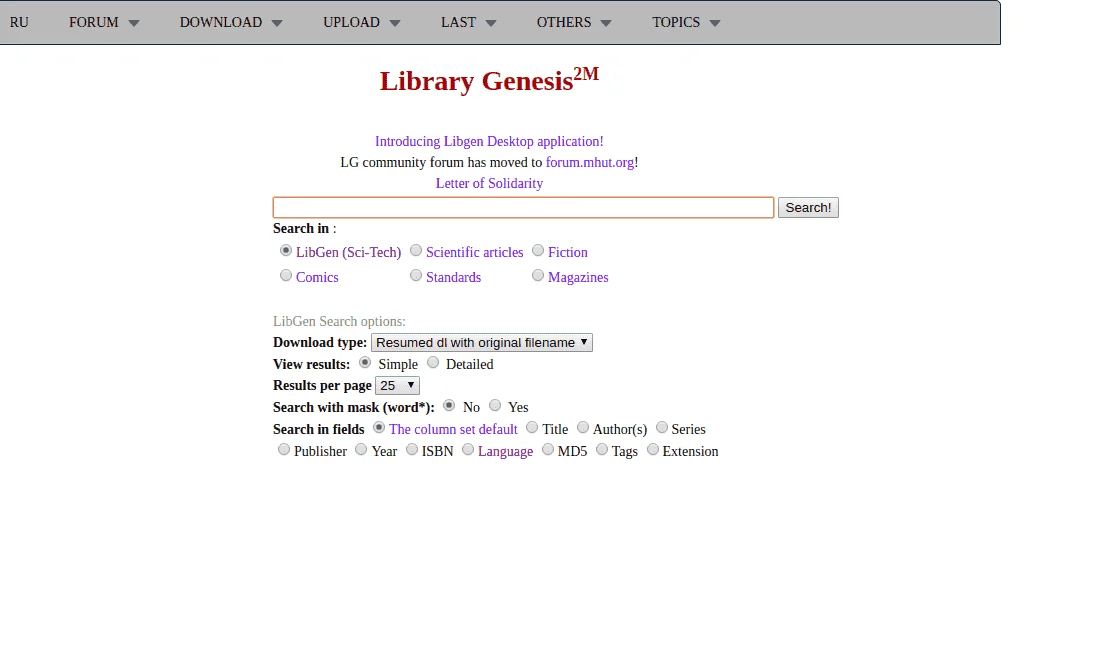Image resolution: width=1105 pixels, height=664 pixels.
Task: Expand Results per page dropdown
Action: pos(397,386)
